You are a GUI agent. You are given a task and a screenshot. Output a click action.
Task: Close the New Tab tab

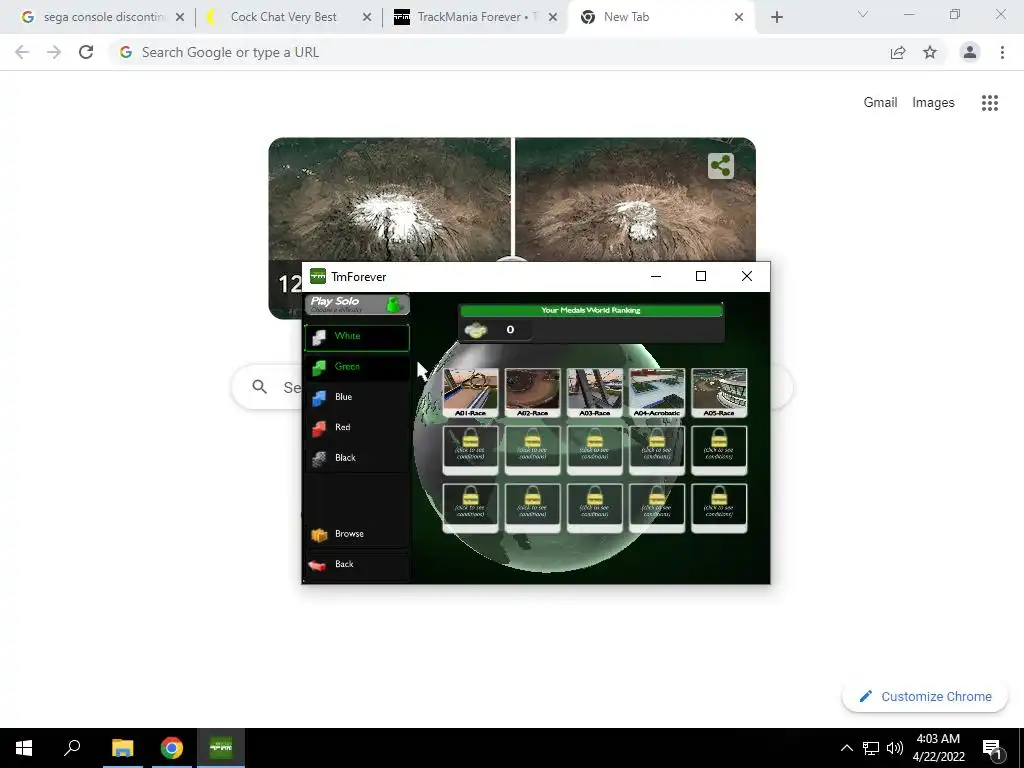coord(739,17)
